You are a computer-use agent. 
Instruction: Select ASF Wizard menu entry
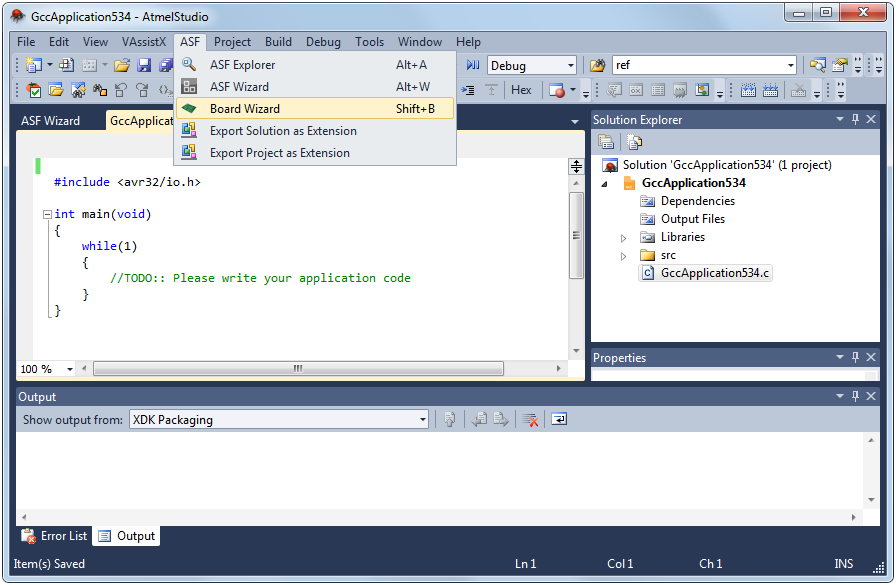[315, 87]
